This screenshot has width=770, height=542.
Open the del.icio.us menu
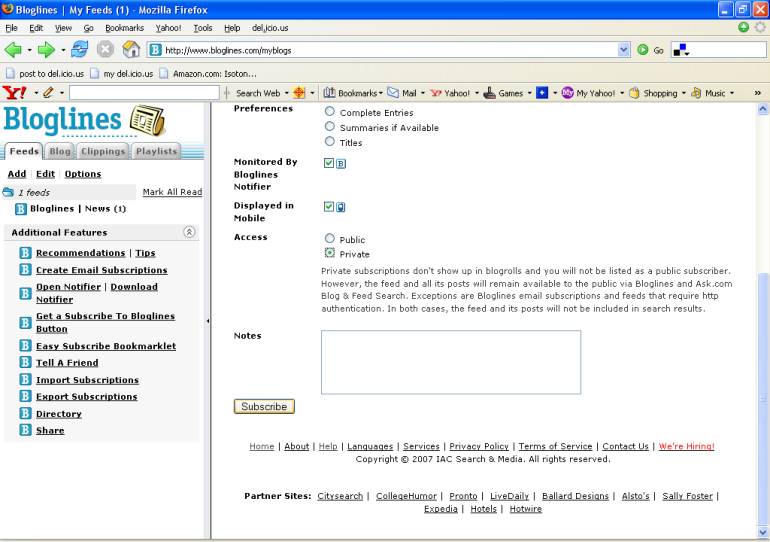click(x=270, y=28)
